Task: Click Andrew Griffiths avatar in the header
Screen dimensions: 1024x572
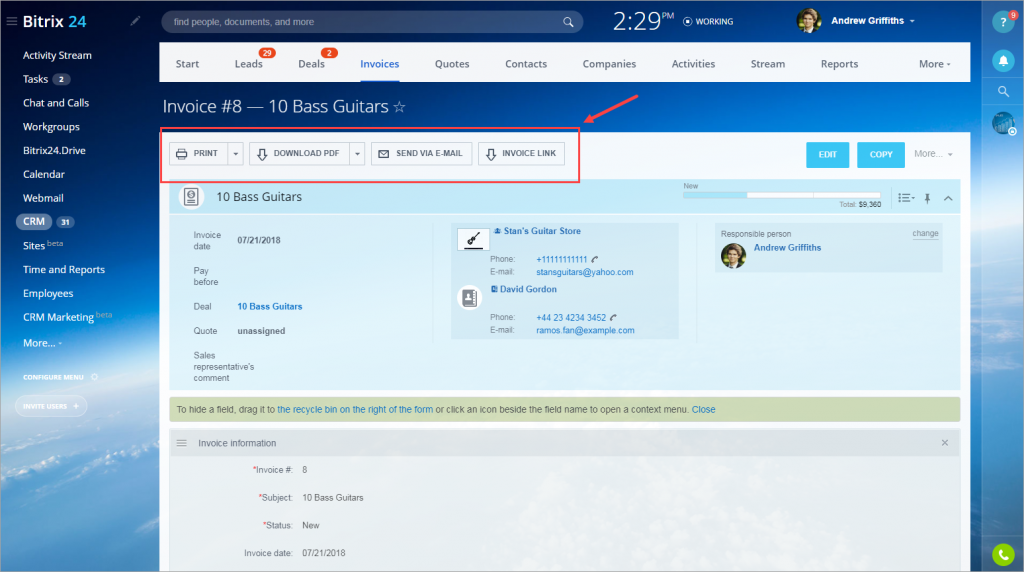Action: click(x=808, y=21)
